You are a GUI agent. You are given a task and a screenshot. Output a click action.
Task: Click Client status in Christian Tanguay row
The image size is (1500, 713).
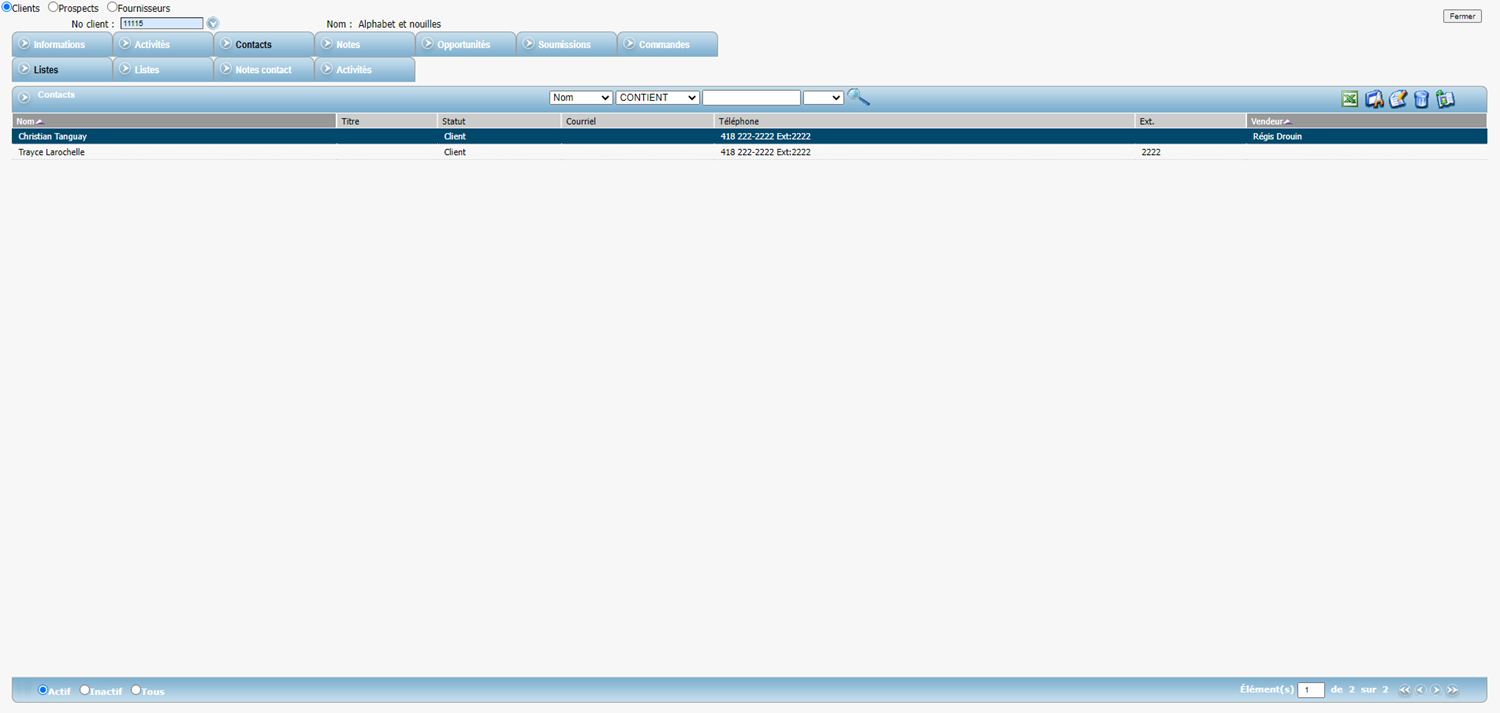[455, 136]
